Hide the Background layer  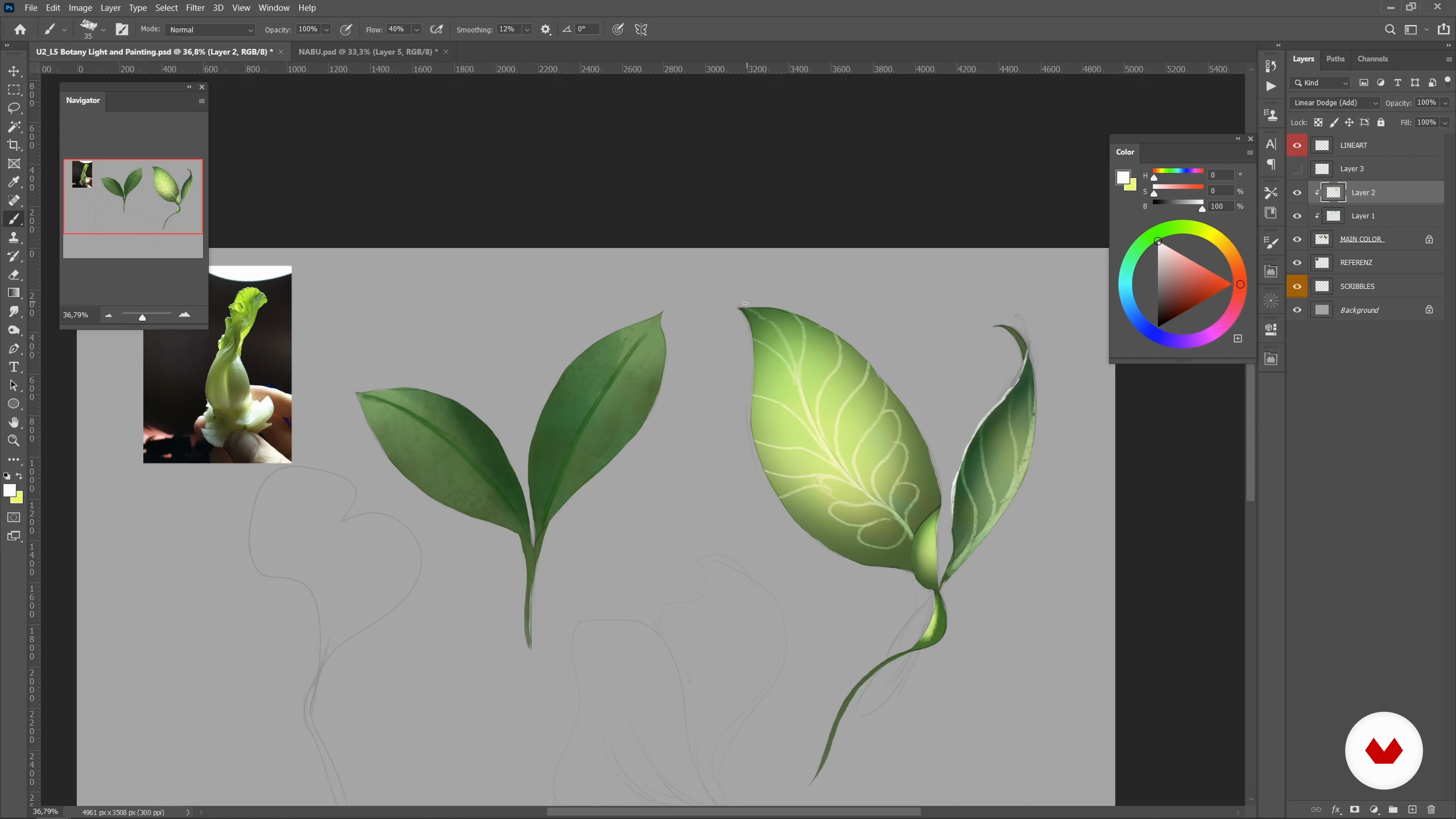tap(1297, 310)
